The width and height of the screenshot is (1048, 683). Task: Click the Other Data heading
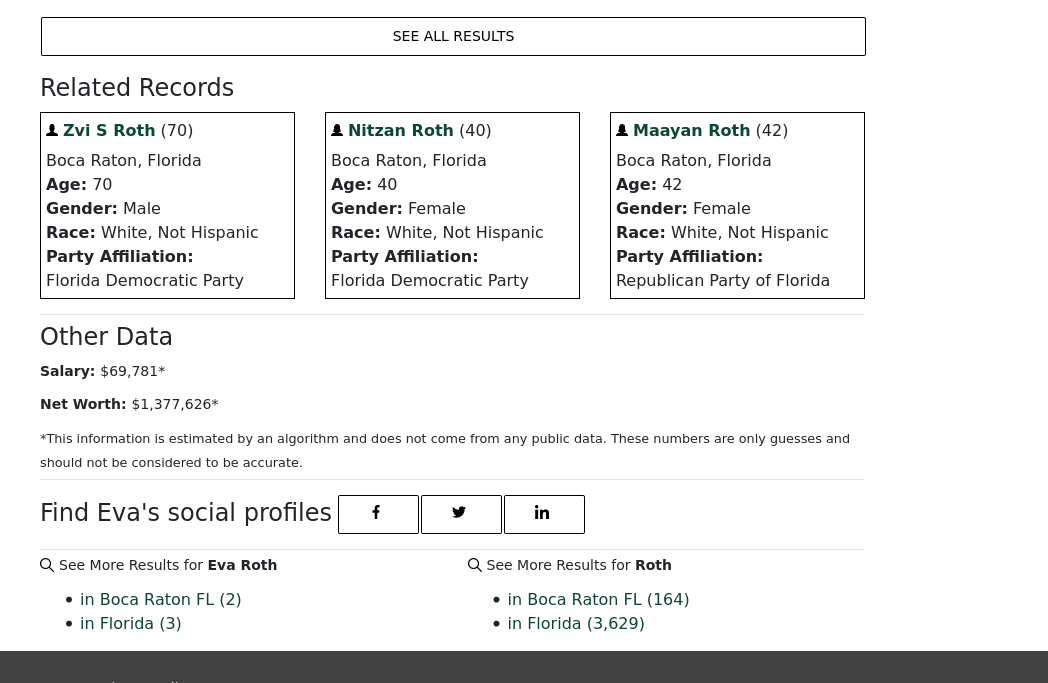coord(106,336)
